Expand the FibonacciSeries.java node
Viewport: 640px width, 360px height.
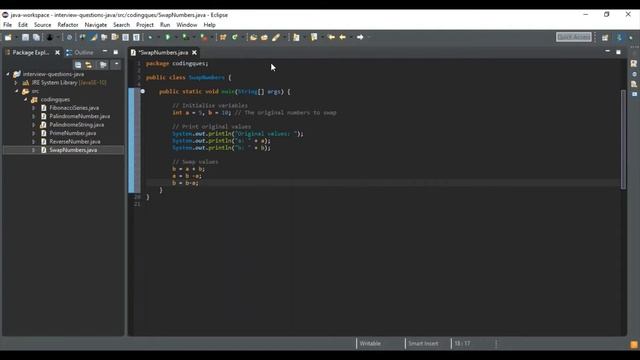point(34,108)
